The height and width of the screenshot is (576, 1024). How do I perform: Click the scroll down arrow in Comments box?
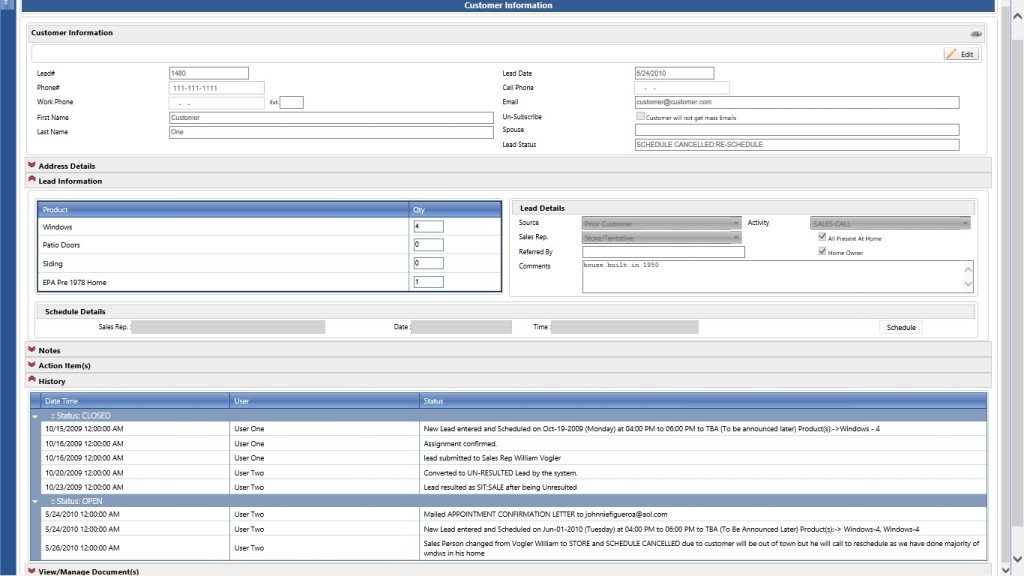968,284
